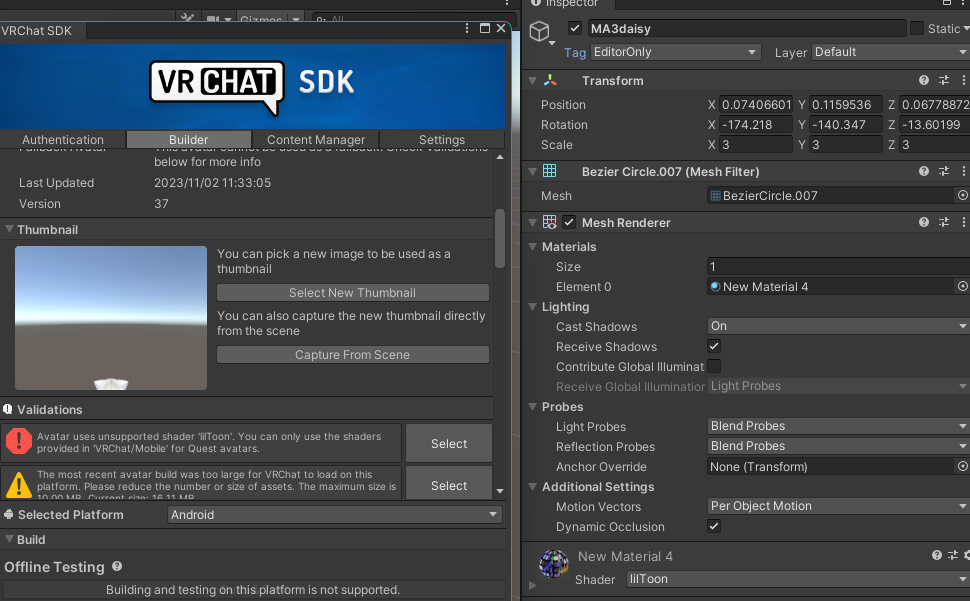970x601 pixels.
Task: Open the Mesh Renderer context menu
Action: [964, 222]
